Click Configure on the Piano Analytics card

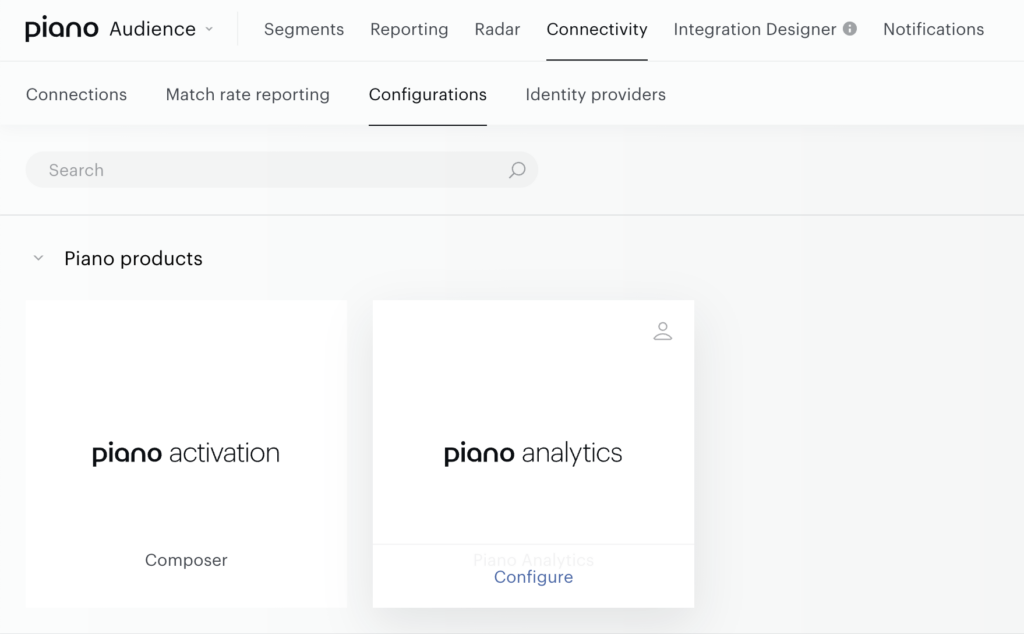[534, 577]
